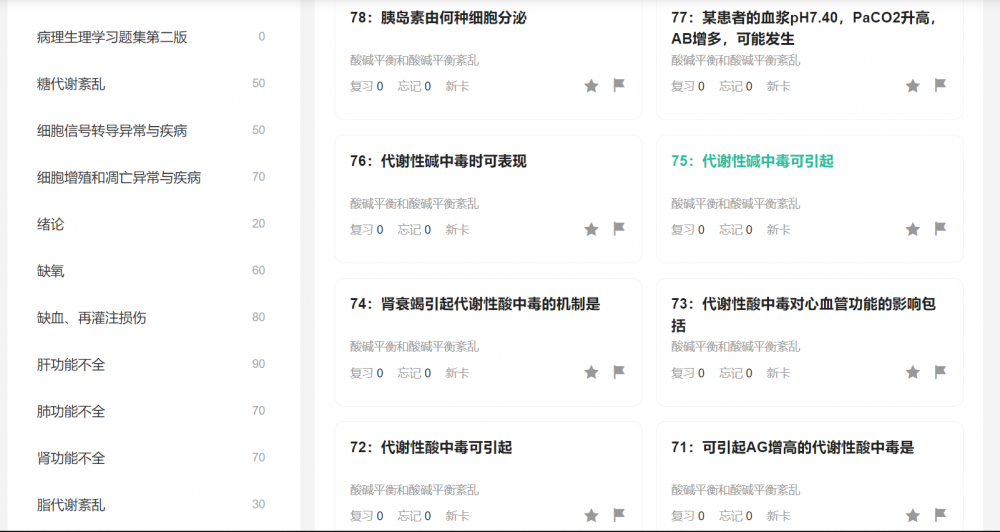Screen dimensions: 1000x532
Task: Click 忘记 0 on card 76
Action: (x=415, y=230)
